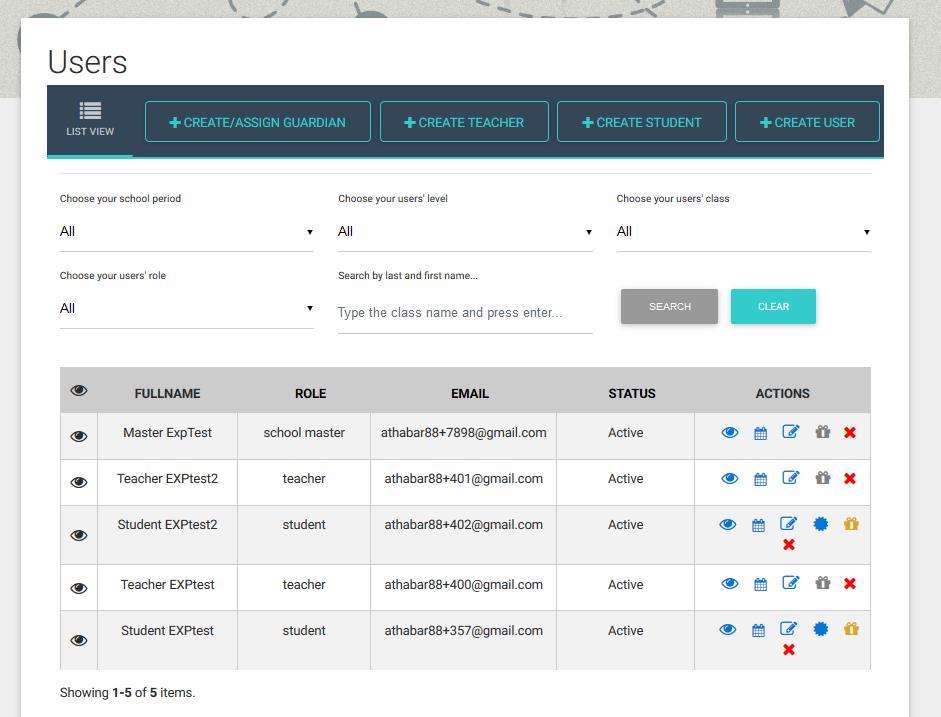Open the users' class dropdown
The height and width of the screenshot is (717, 941).
pyautogui.click(x=744, y=232)
